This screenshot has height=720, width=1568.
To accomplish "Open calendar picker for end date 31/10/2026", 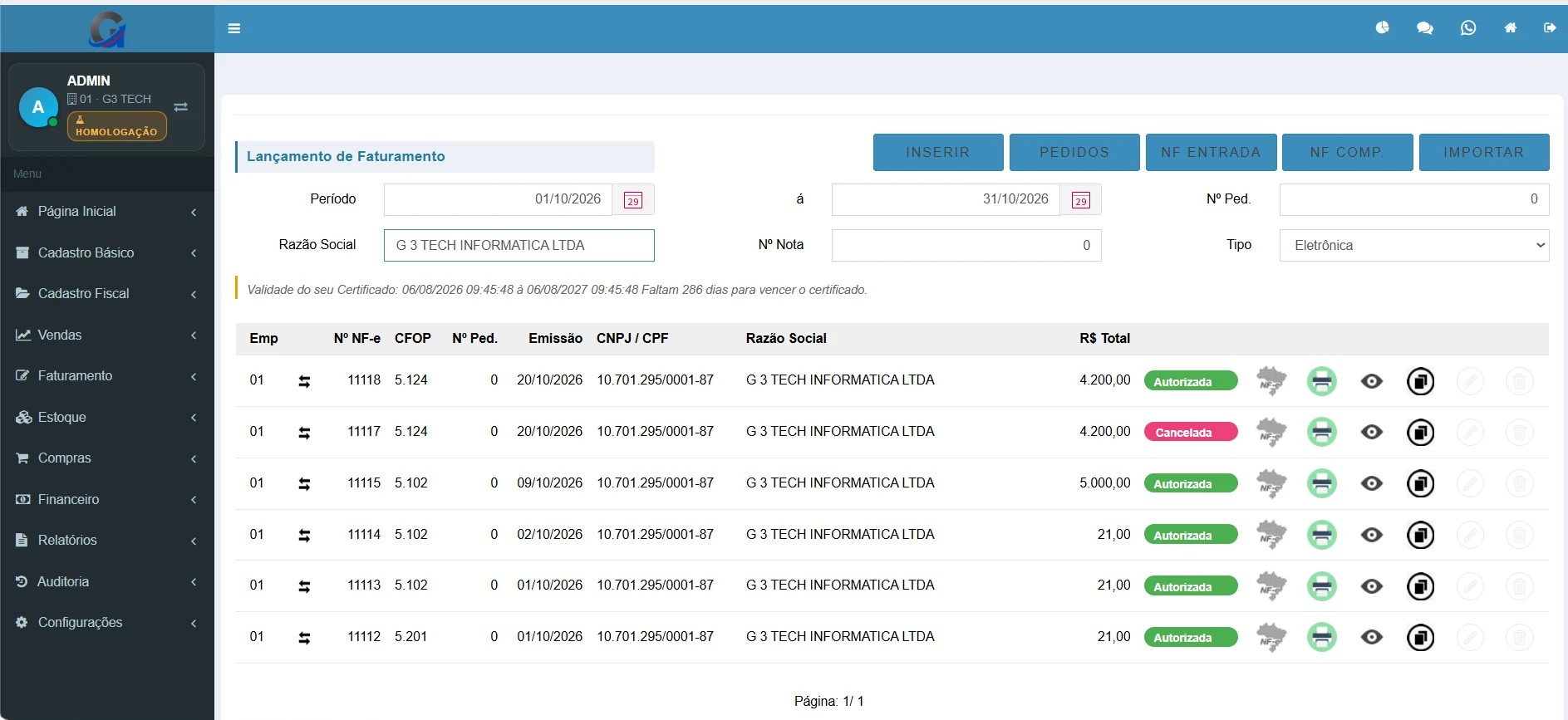I will coord(1080,199).
